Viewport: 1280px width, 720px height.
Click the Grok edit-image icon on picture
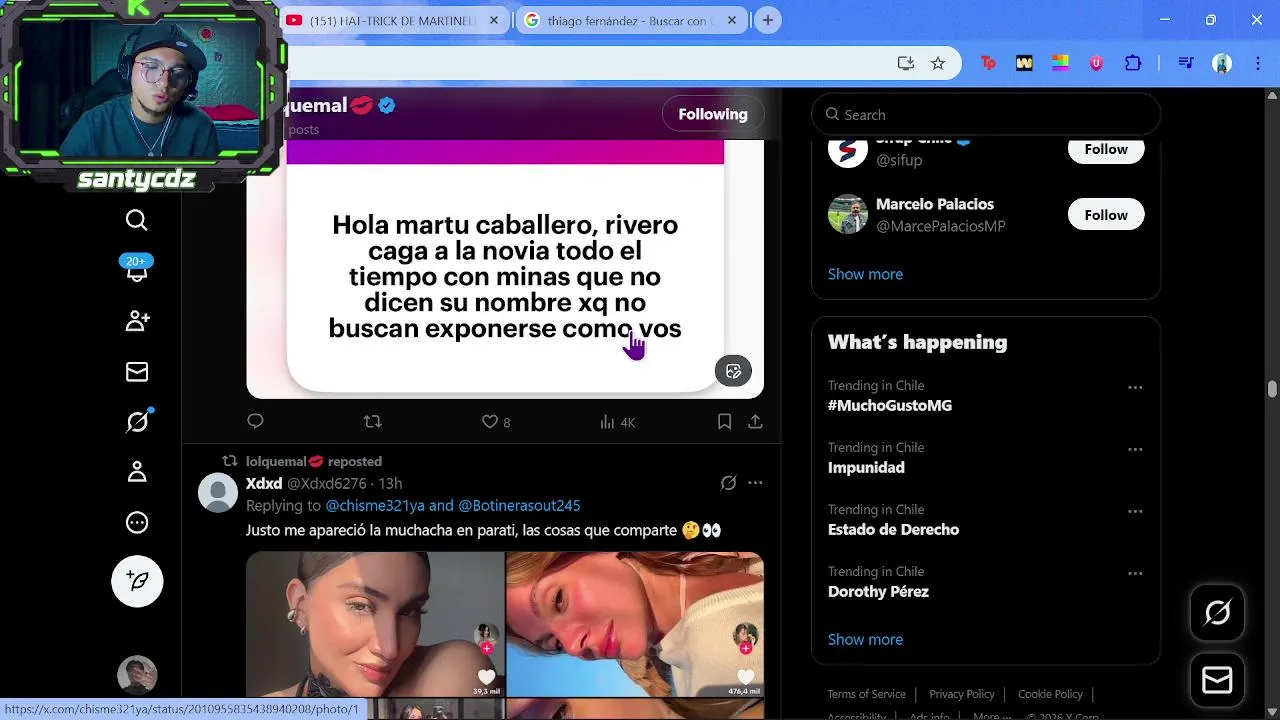733,371
